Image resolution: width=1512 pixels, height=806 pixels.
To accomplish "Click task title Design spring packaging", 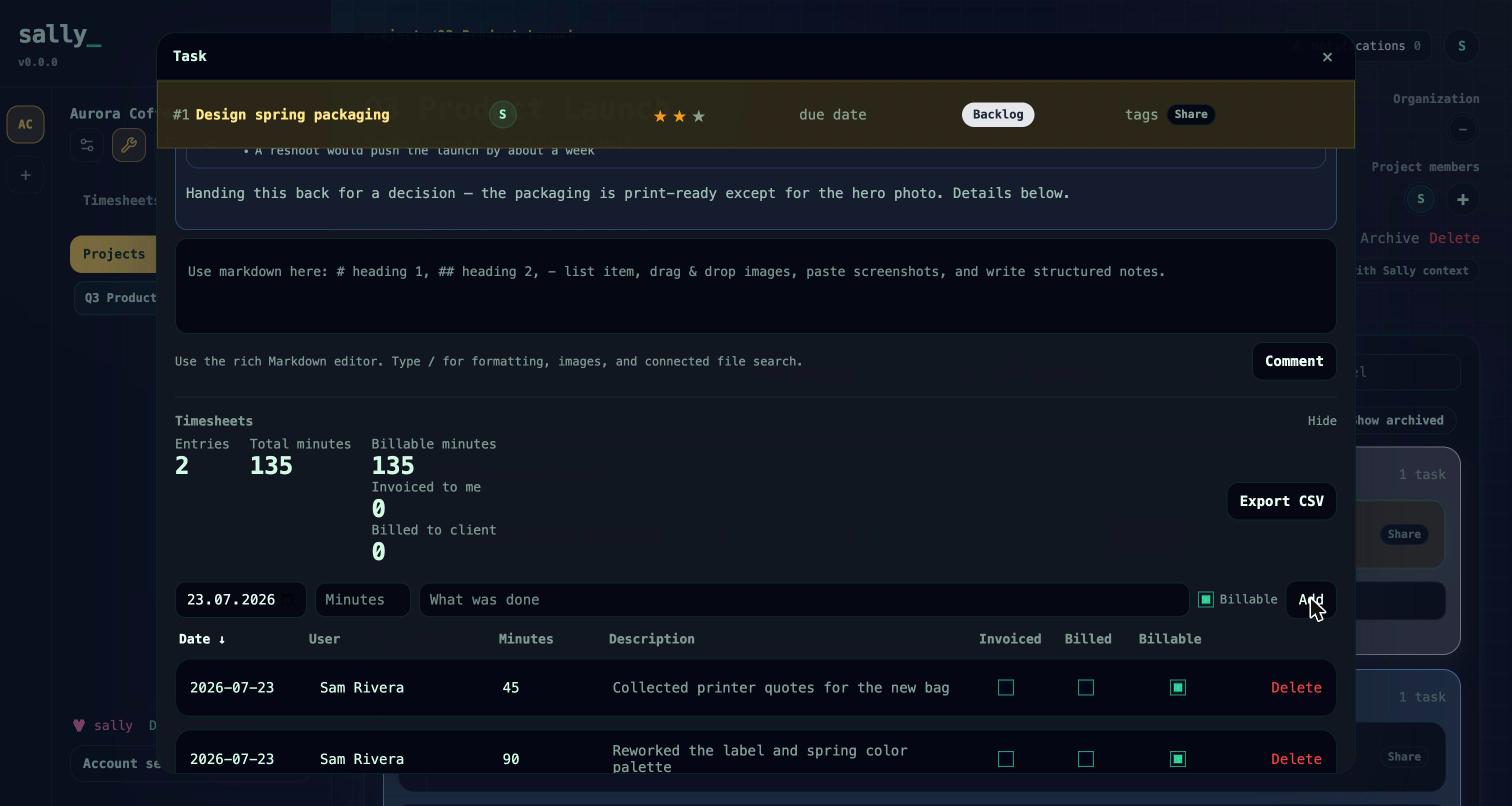I will coord(292,115).
